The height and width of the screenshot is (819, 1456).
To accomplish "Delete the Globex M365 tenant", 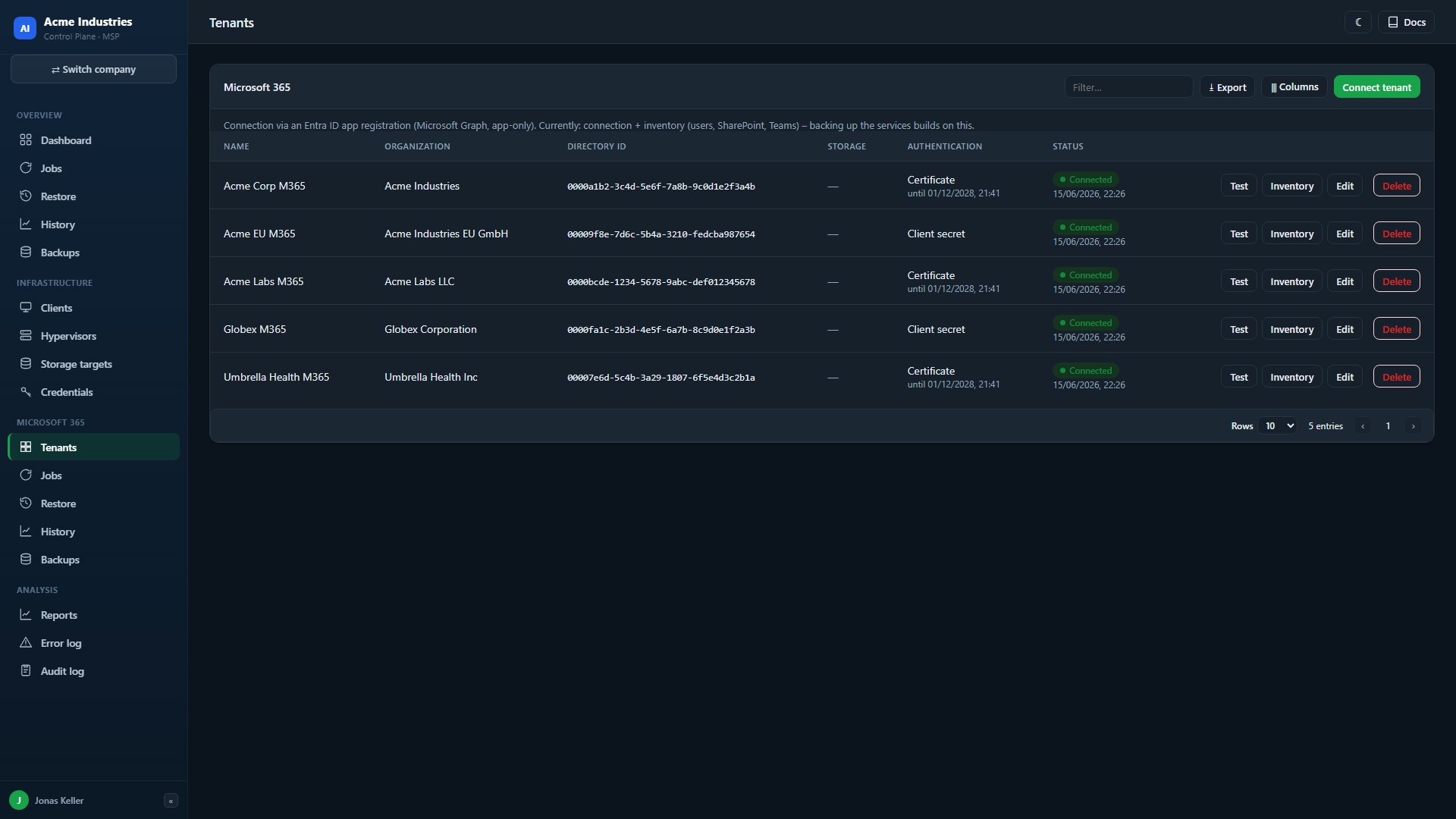I will 1396,329.
